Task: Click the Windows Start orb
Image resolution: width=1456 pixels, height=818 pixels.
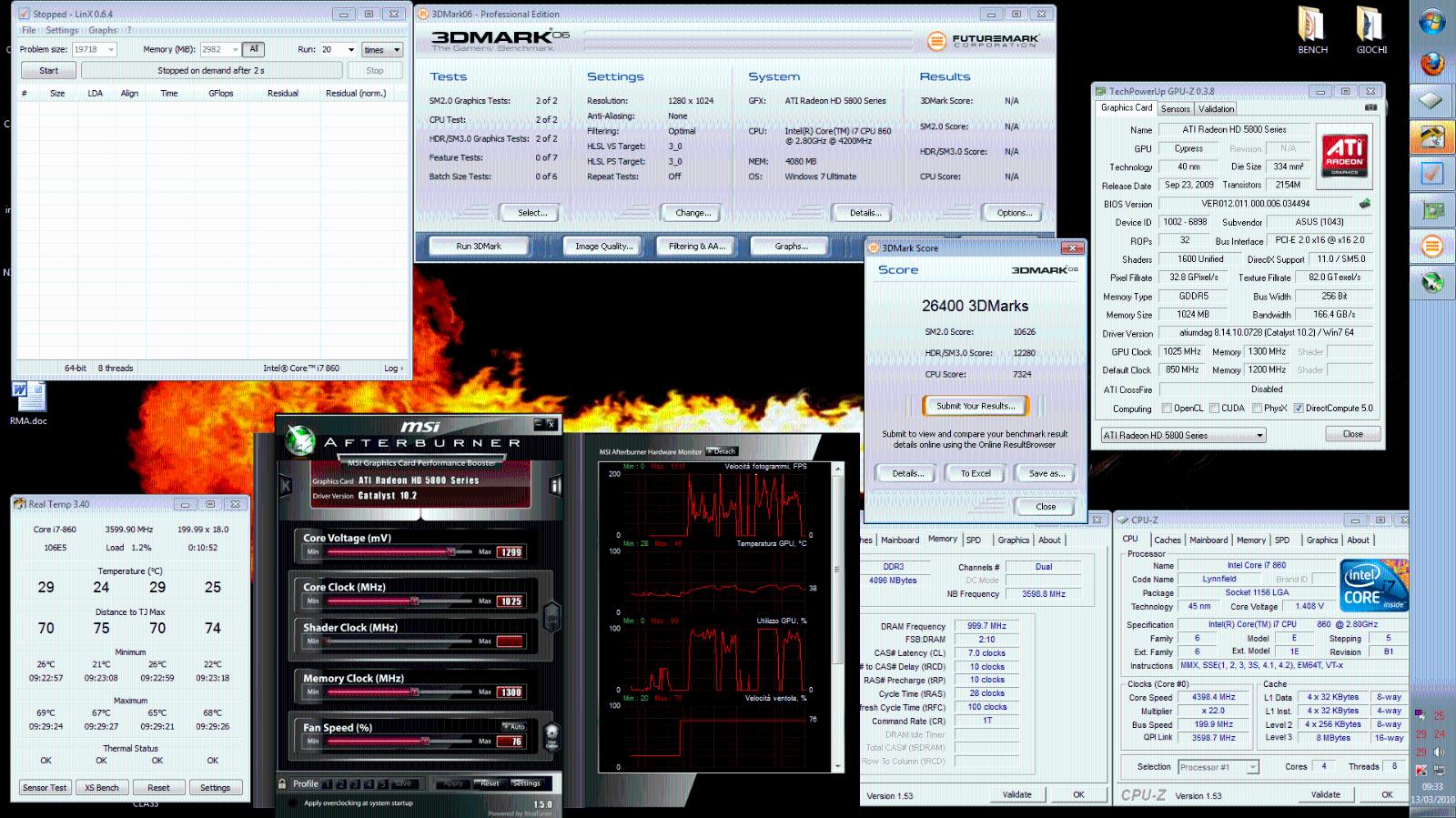Action: tap(1432, 22)
